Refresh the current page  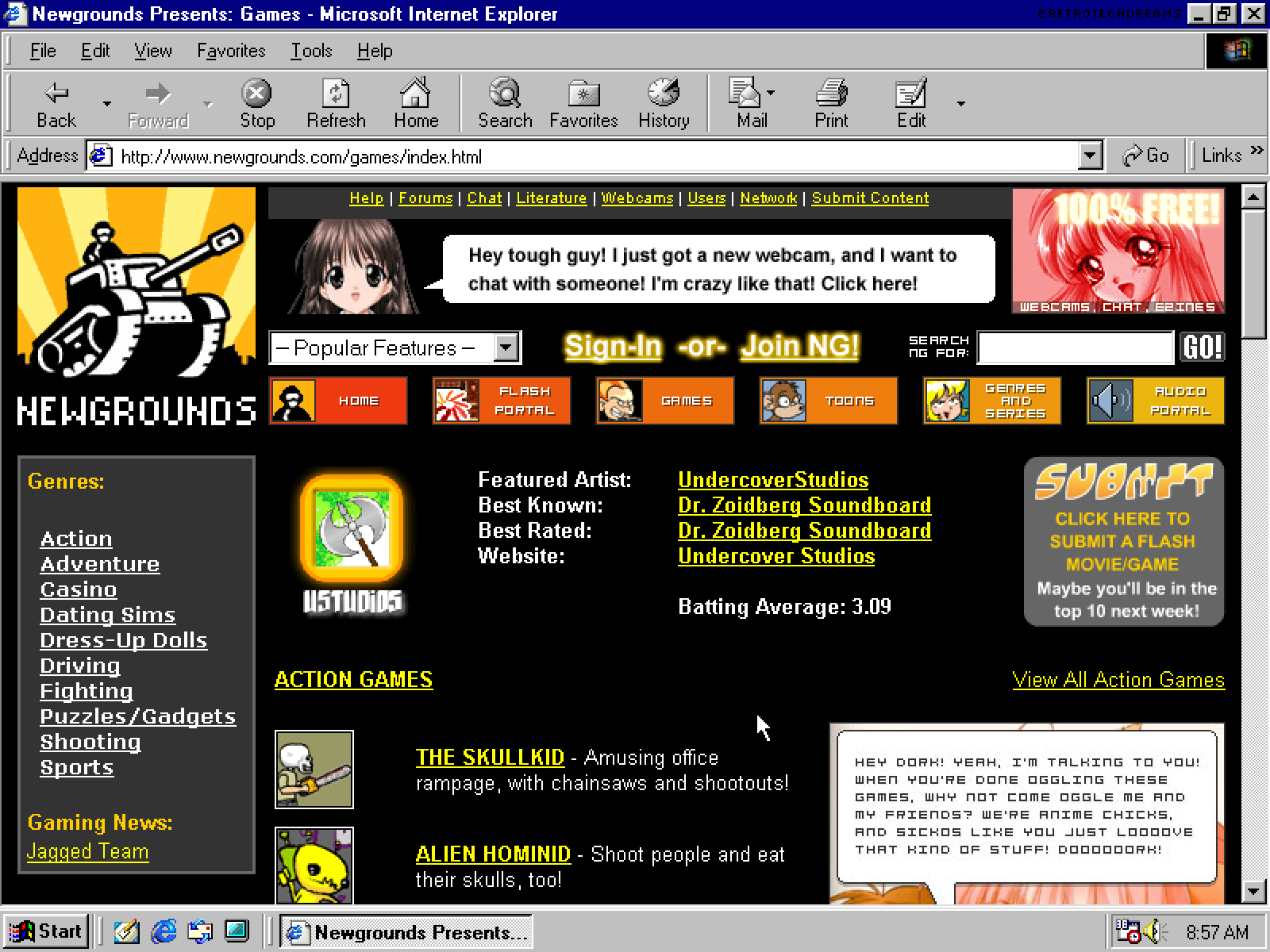[336, 104]
